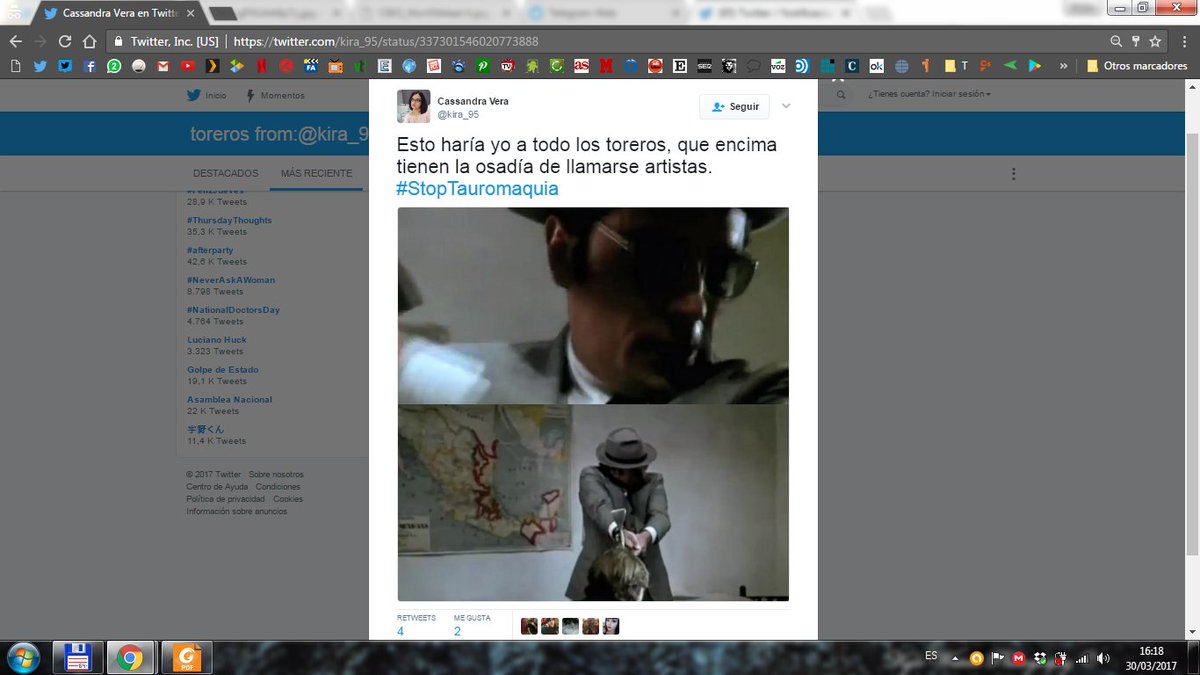The width and height of the screenshot is (1200, 675).
Task: Bookmark this page with the star
Action: click(1155, 42)
